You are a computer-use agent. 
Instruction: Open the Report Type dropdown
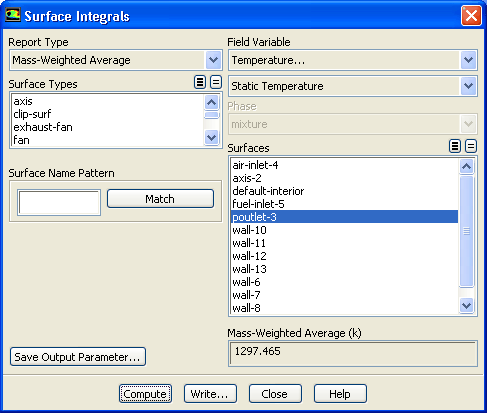(213, 60)
